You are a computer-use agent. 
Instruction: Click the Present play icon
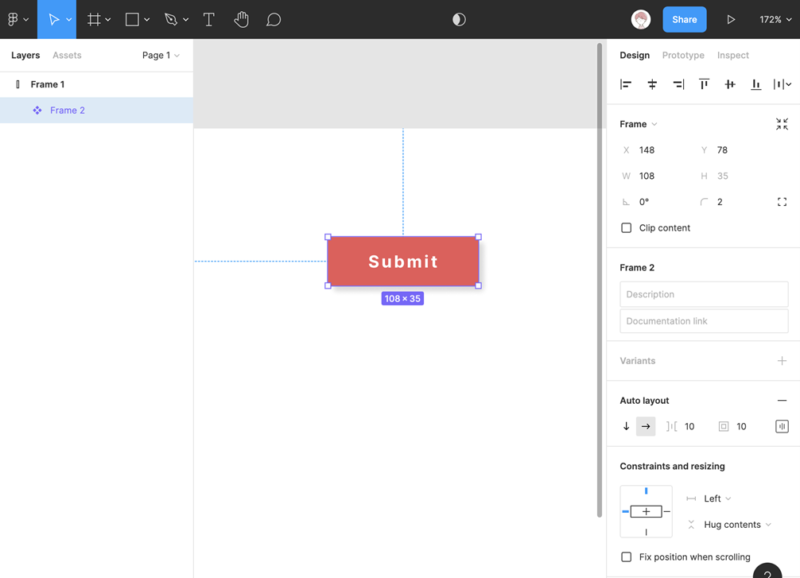(731, 19)
